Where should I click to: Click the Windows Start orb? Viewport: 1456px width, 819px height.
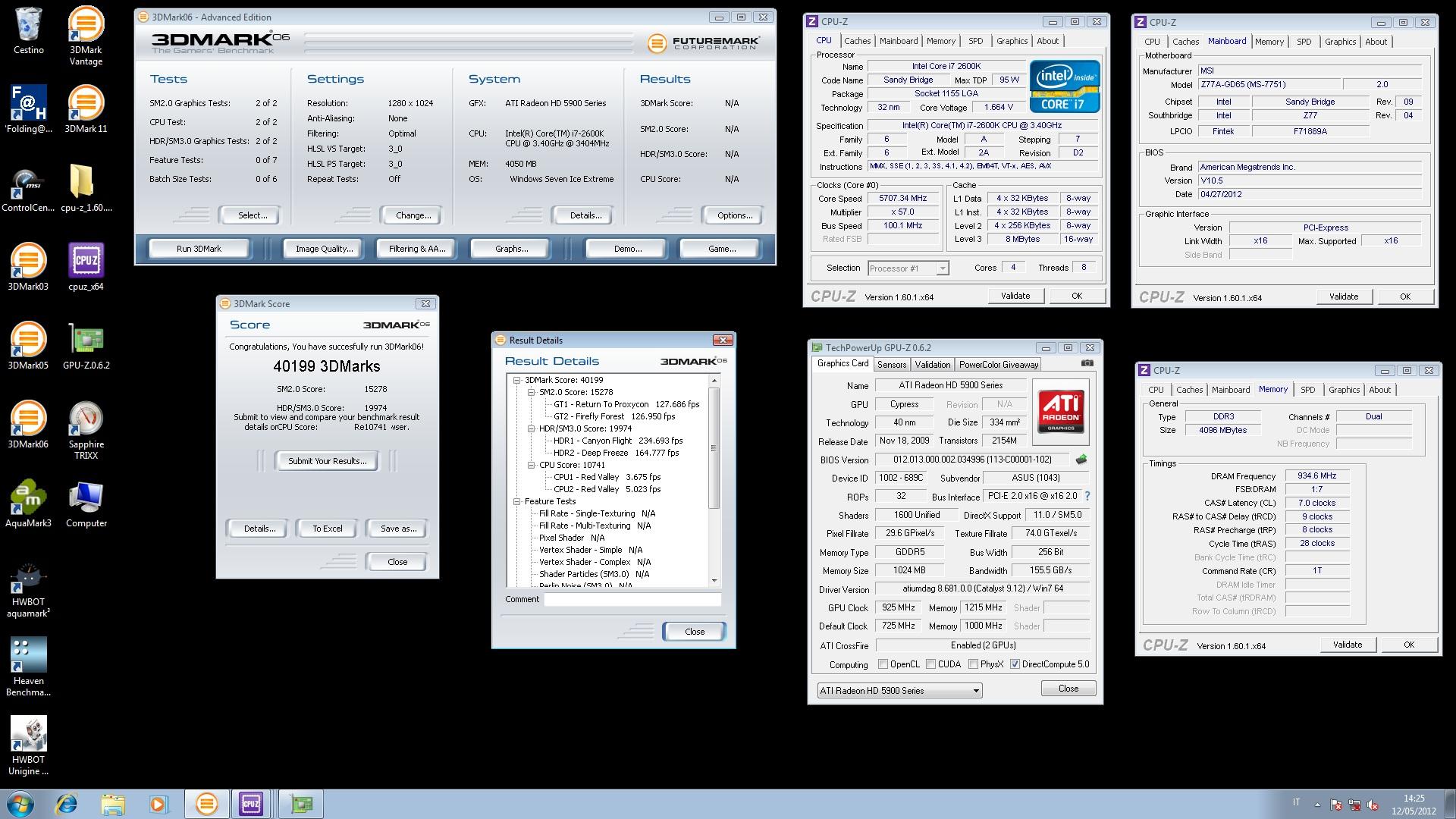[x=20, y=804]
